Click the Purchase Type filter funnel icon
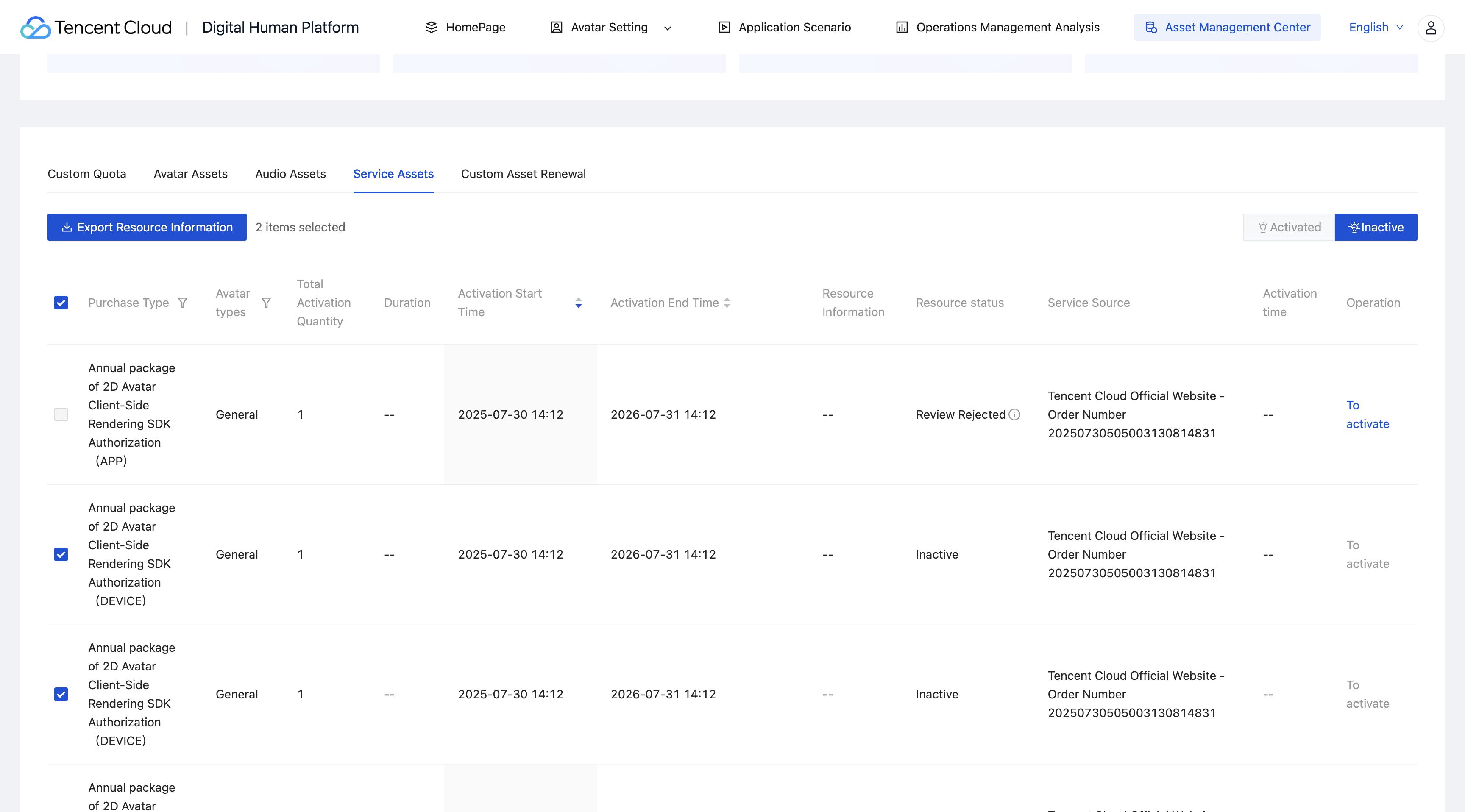 183,303
